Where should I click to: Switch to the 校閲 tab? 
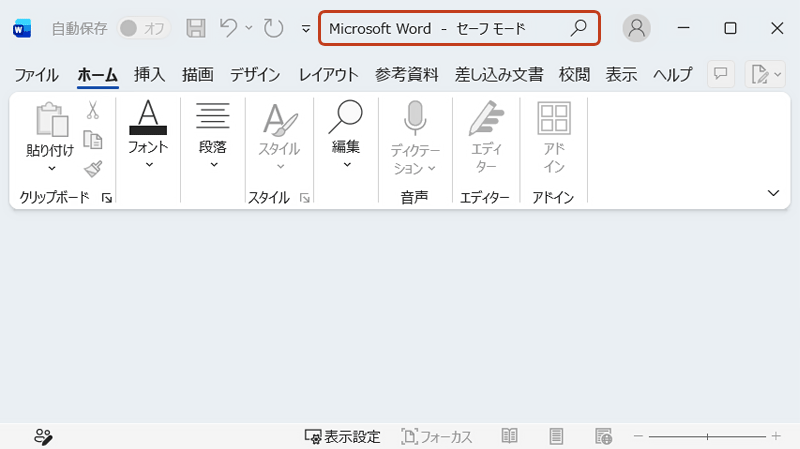click(x=574, y=75)
